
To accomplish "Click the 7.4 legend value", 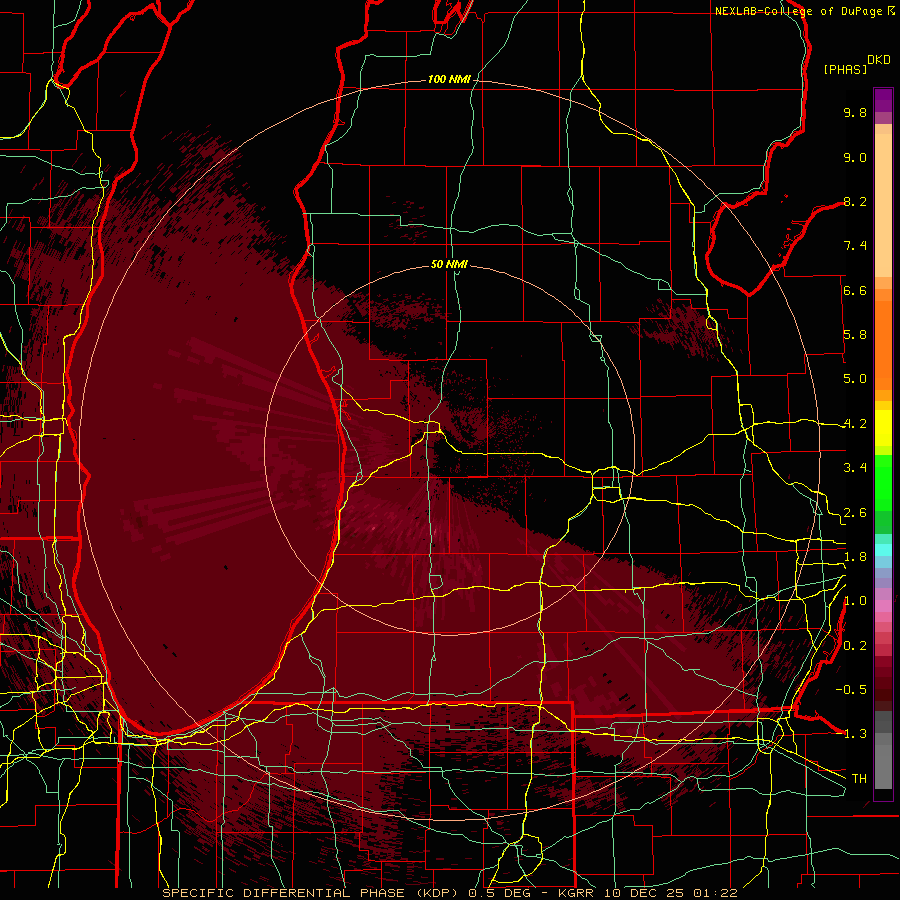I will (x=855, y=246).
